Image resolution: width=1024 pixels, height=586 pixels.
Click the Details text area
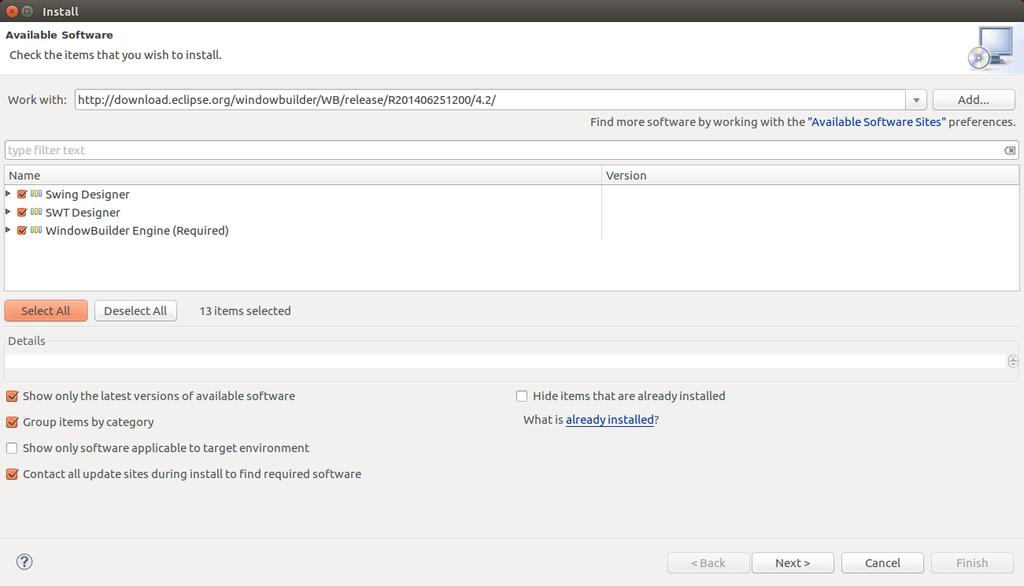point(506,361)
